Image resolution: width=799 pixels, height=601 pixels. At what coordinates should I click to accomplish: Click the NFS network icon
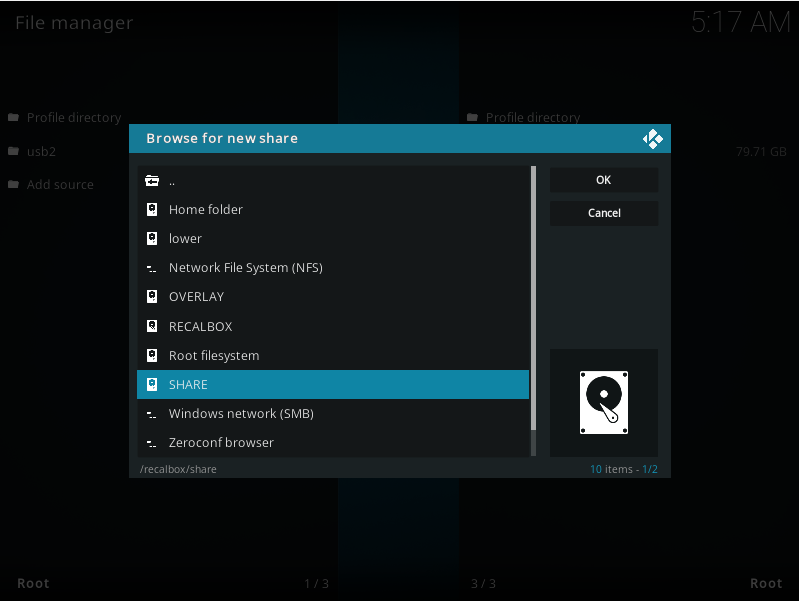[152, 268]
